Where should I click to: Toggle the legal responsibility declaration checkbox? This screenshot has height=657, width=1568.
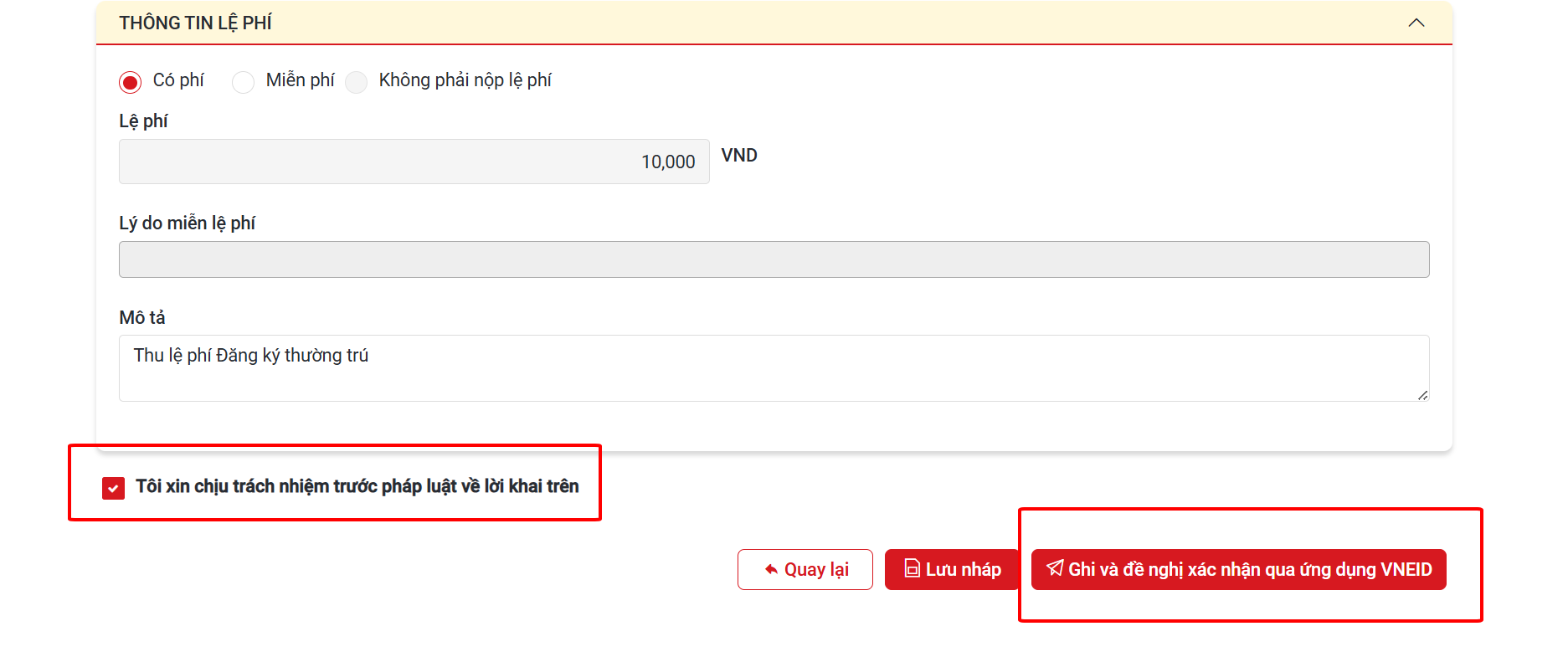tap(113, 488)
